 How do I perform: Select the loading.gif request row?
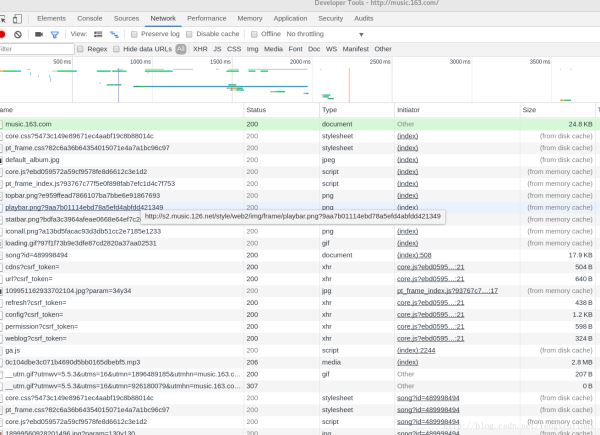pos(298,243)
